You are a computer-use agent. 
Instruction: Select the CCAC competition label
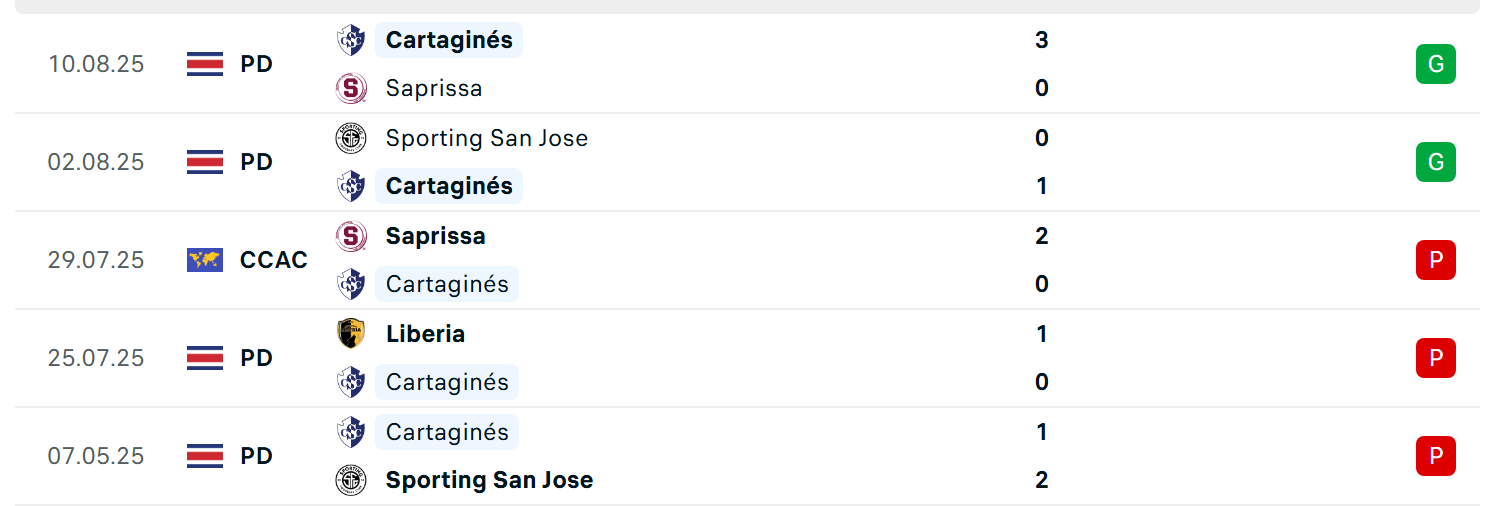(x=274, y=260)
